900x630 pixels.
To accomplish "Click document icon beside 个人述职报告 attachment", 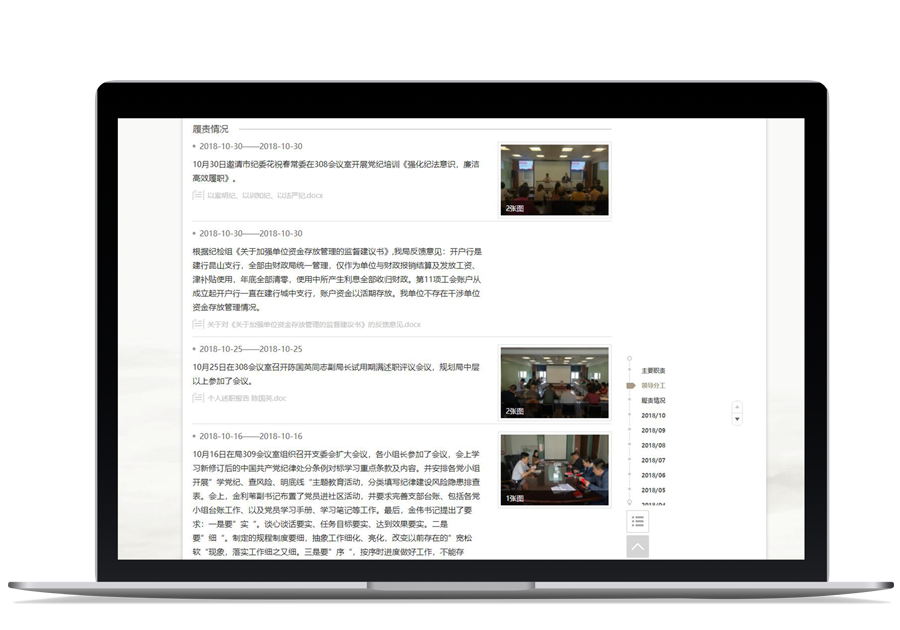I will point(198,398).
